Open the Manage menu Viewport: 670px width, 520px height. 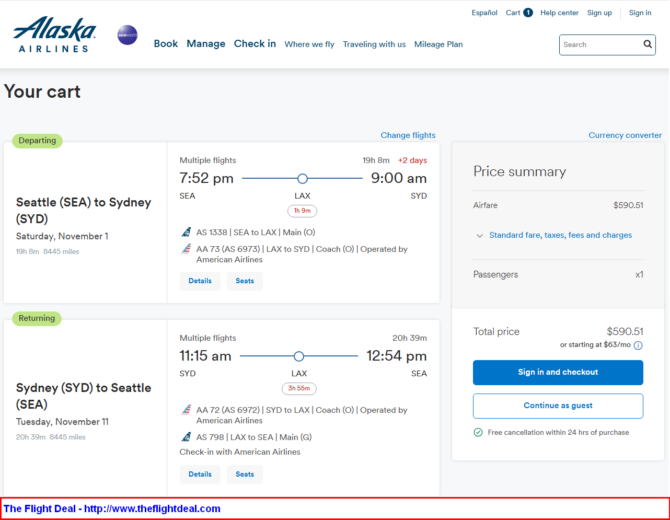coord(206,44)
